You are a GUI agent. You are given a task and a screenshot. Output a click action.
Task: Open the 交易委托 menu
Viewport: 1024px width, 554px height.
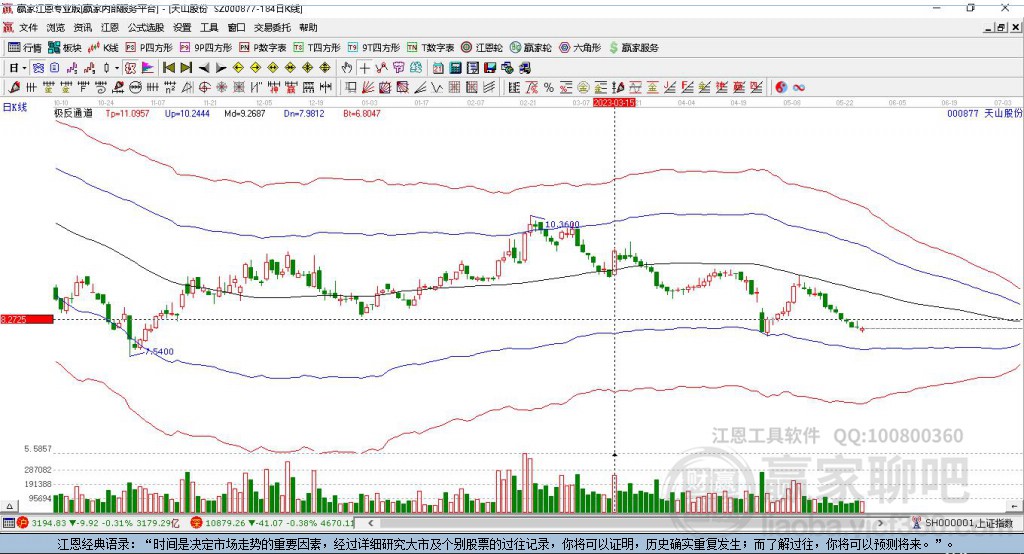pos(272,27)
